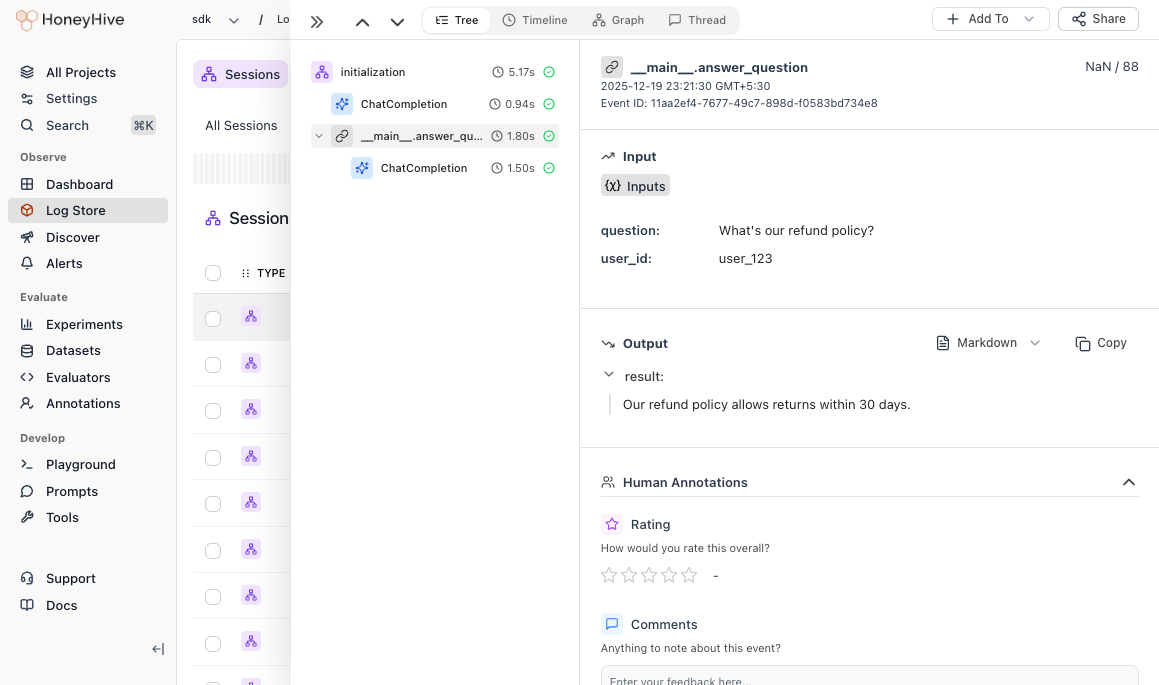Click the Share button
This screenshot has width=1159, height=685.
tap(1097, 18)
